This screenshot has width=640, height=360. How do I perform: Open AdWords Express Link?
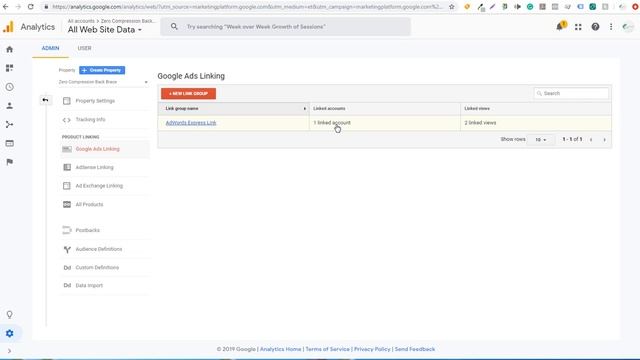point(191,123)
